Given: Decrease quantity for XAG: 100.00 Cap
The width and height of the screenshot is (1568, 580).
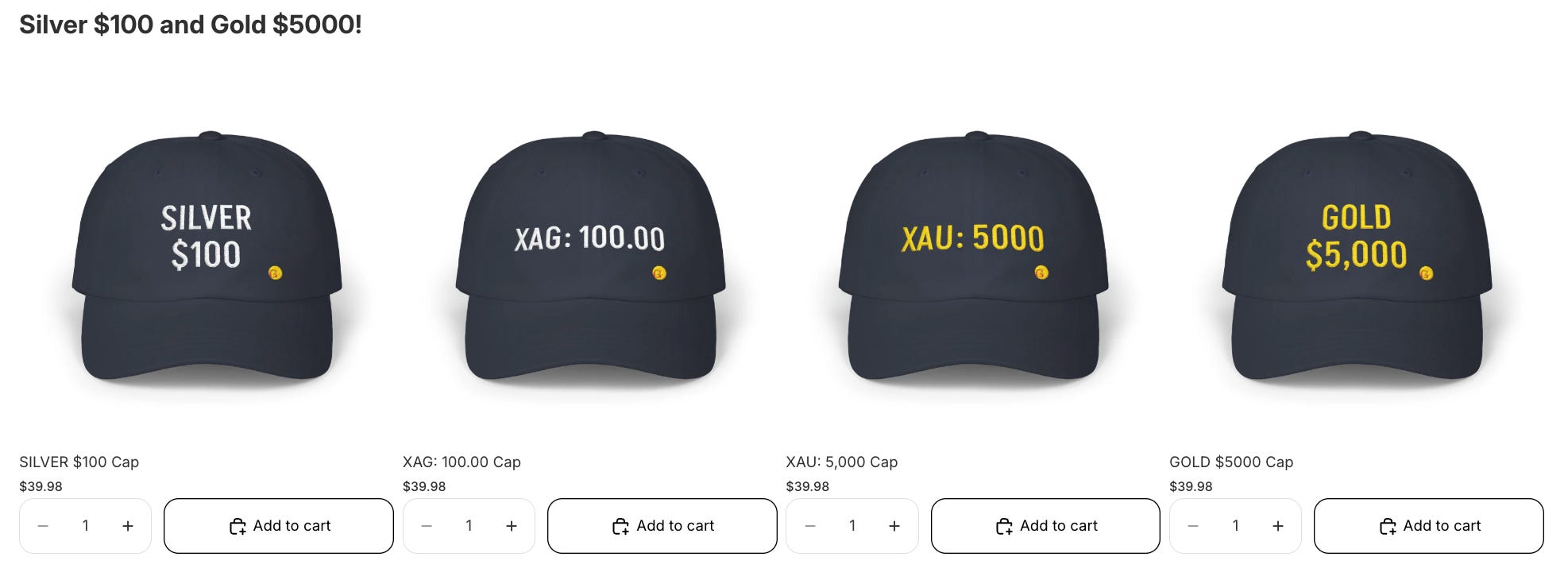Looking at the screenshot, I should tap(427, 526).
